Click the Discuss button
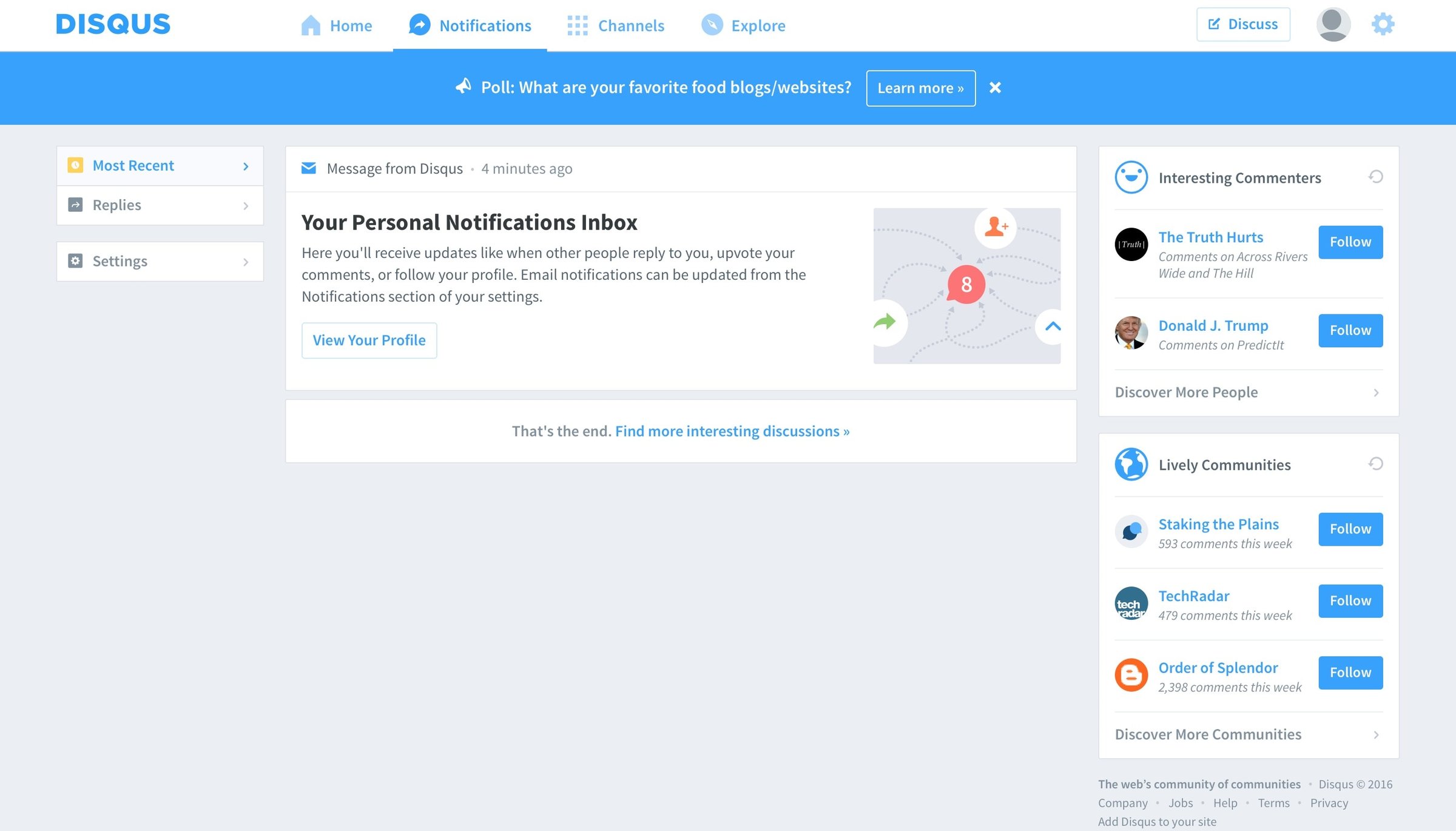Viewport: 1456px width, 831px height. 1243,24
